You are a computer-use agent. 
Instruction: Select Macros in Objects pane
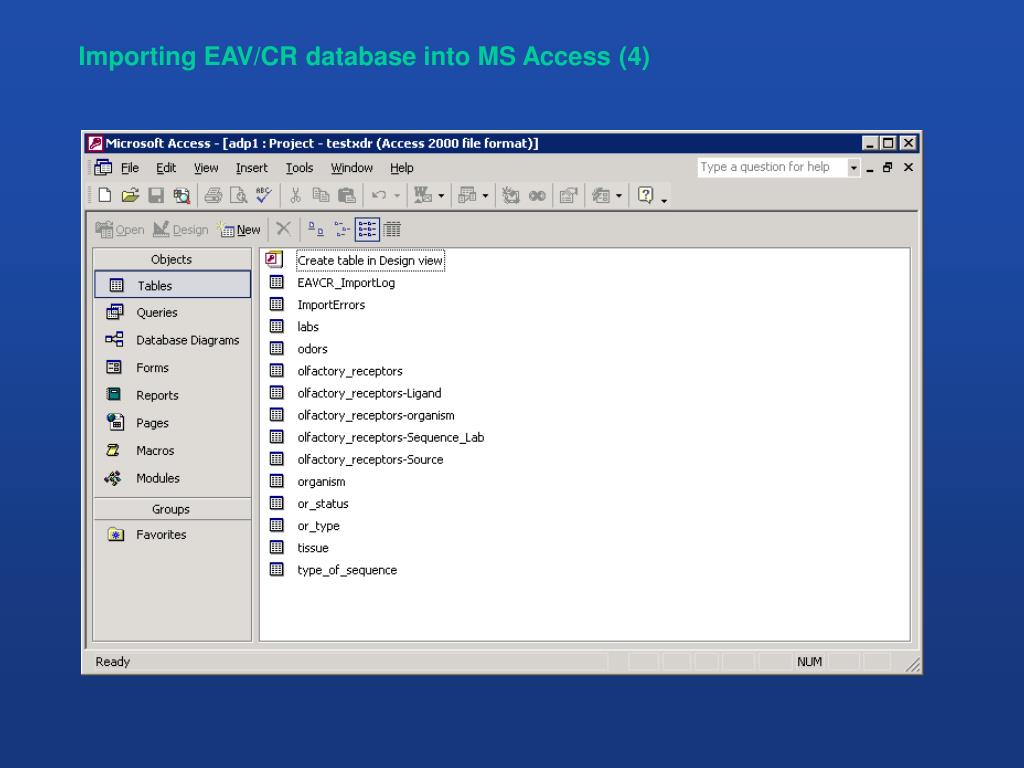[140, 451]
